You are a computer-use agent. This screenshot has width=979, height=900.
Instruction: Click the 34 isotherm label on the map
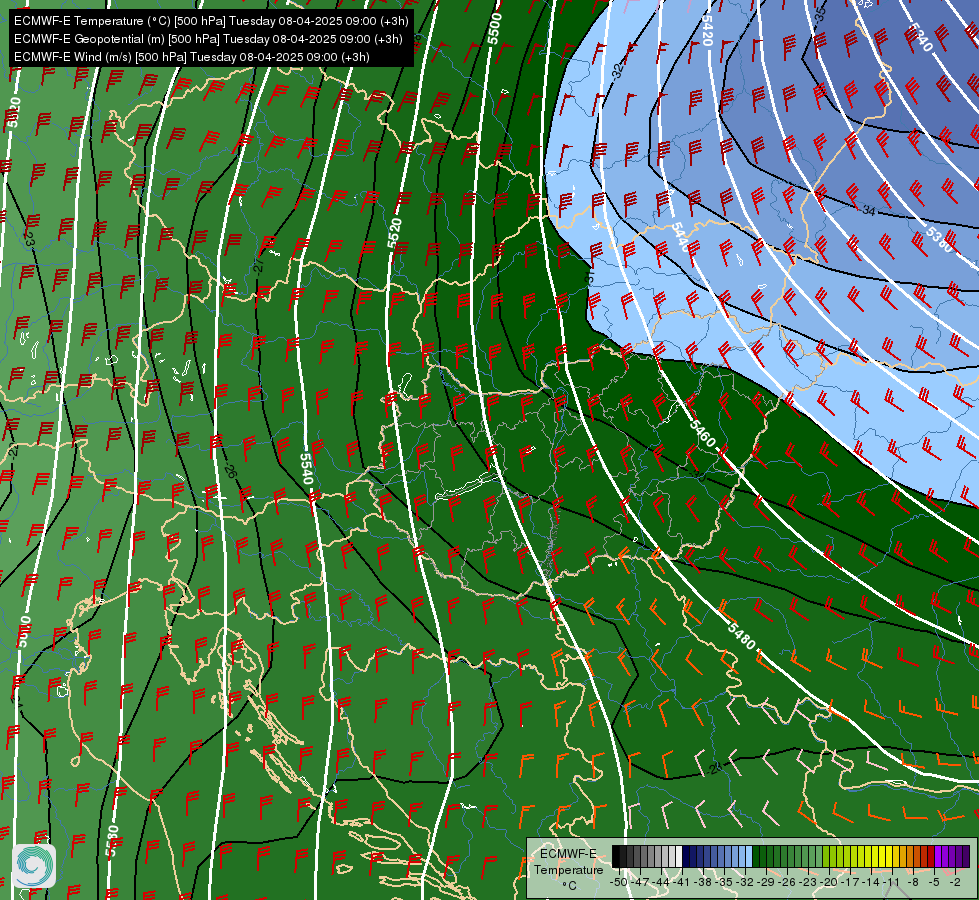point(868,211)
